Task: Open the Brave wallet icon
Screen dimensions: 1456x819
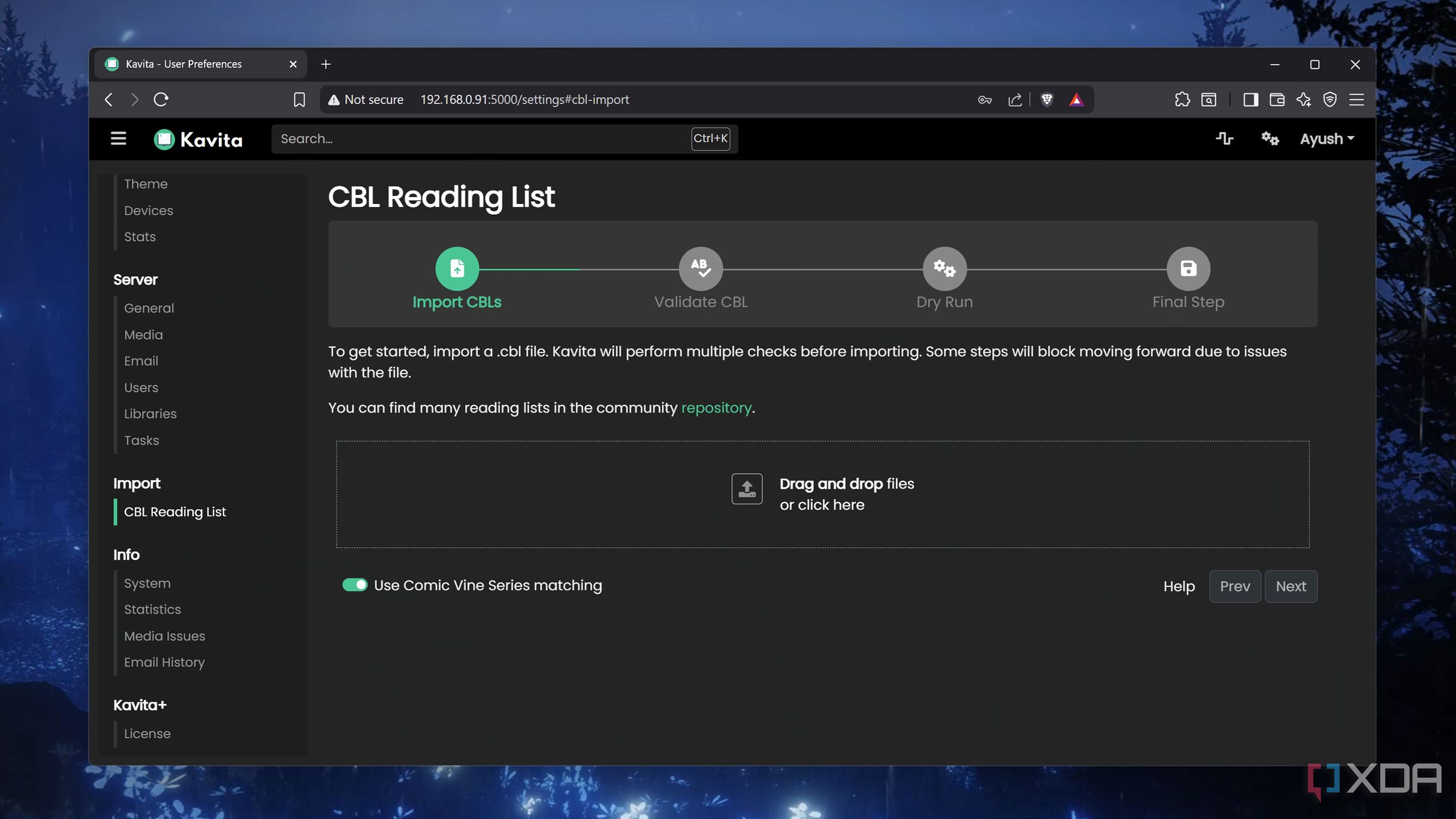Action: (1277, 99)
